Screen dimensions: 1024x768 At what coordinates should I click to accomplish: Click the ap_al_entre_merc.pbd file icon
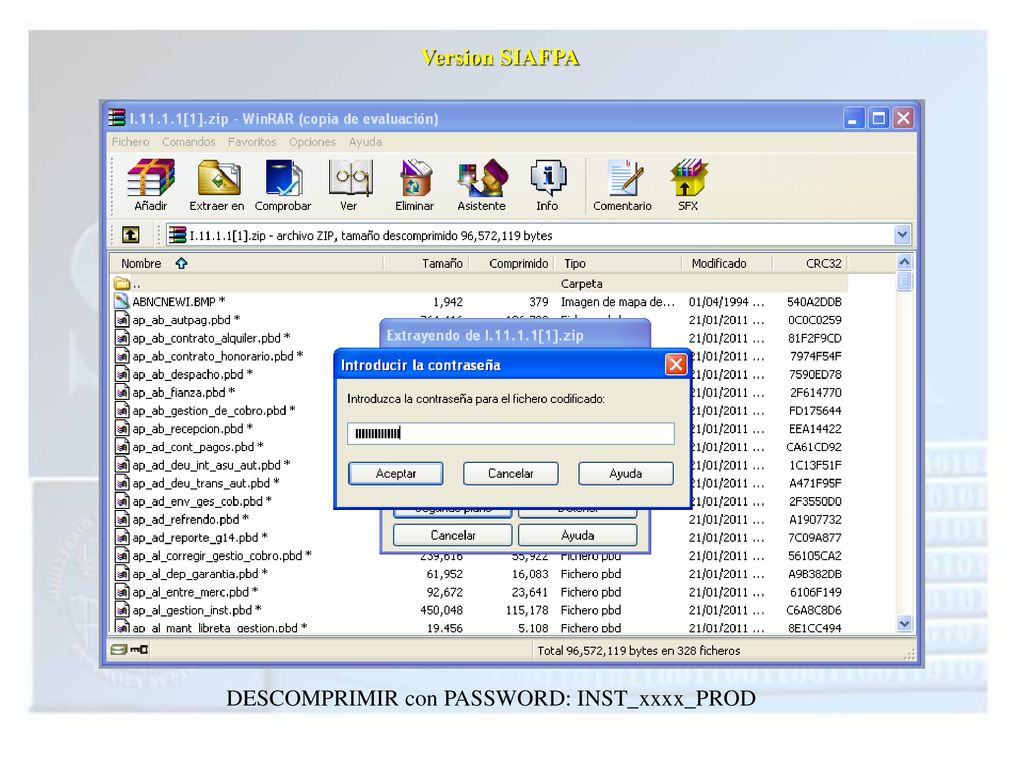(x=121, y=592)
